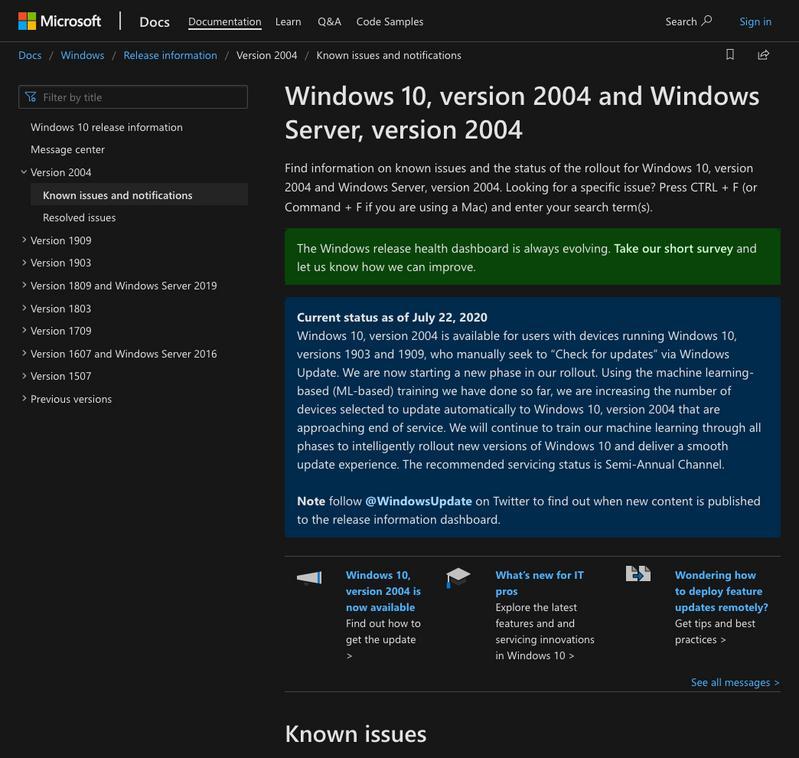Open What's new for IT pros link
The width and height of the screenshot is (799, 758).
tap(540, 583)
